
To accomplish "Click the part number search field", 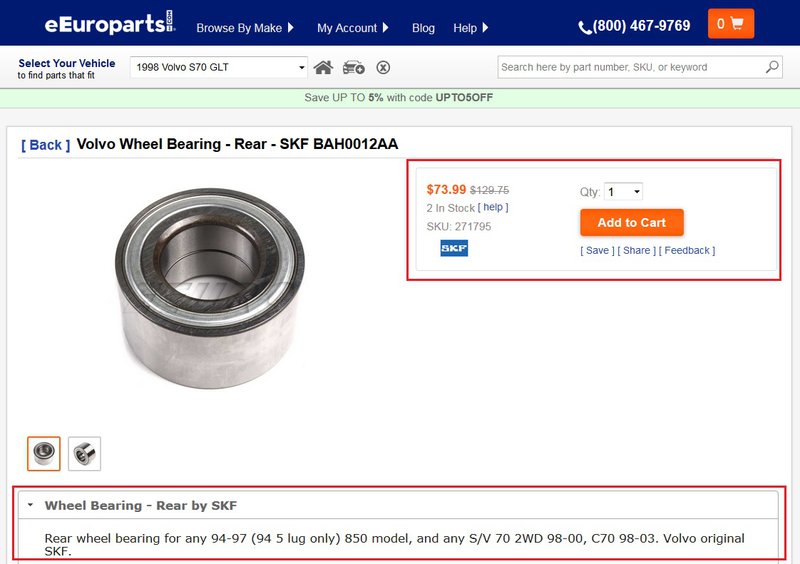I will tap(631, 67).
